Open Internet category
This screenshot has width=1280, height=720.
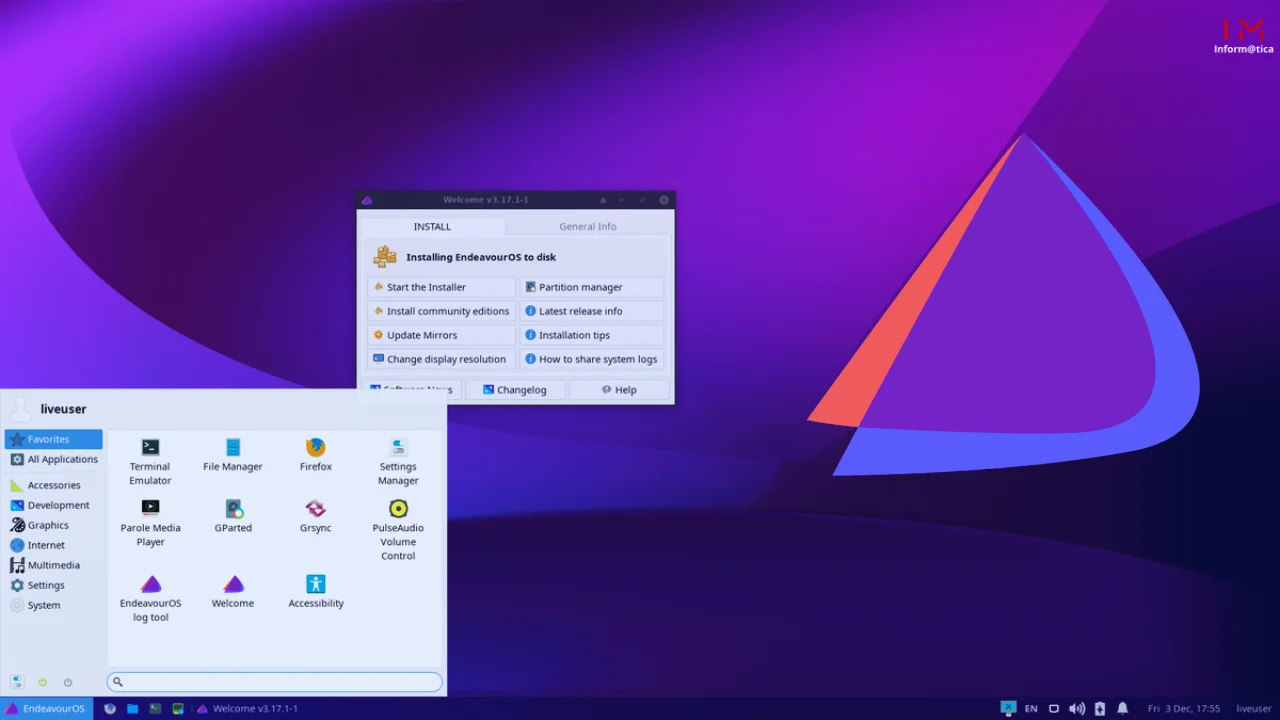(54, 545)
